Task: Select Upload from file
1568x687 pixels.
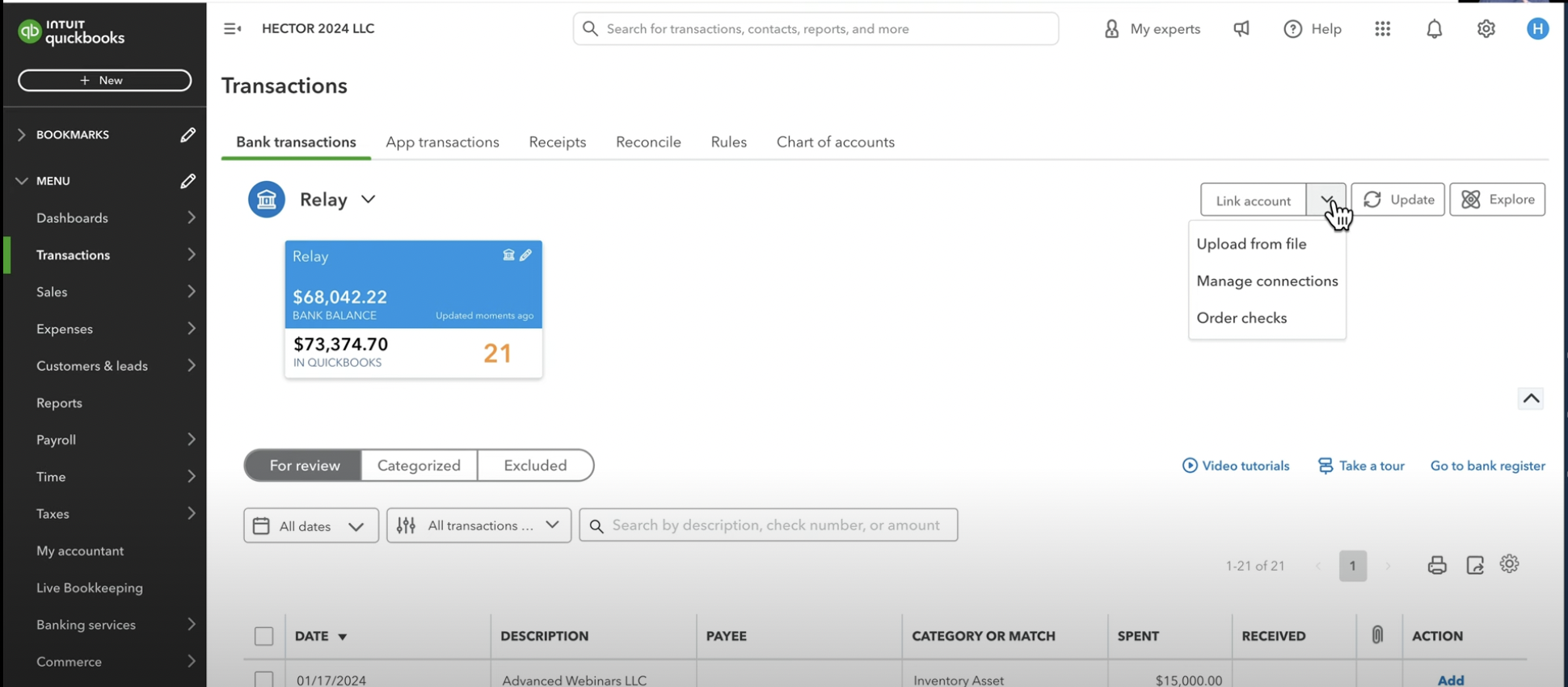Action: tap(1251, 244)
